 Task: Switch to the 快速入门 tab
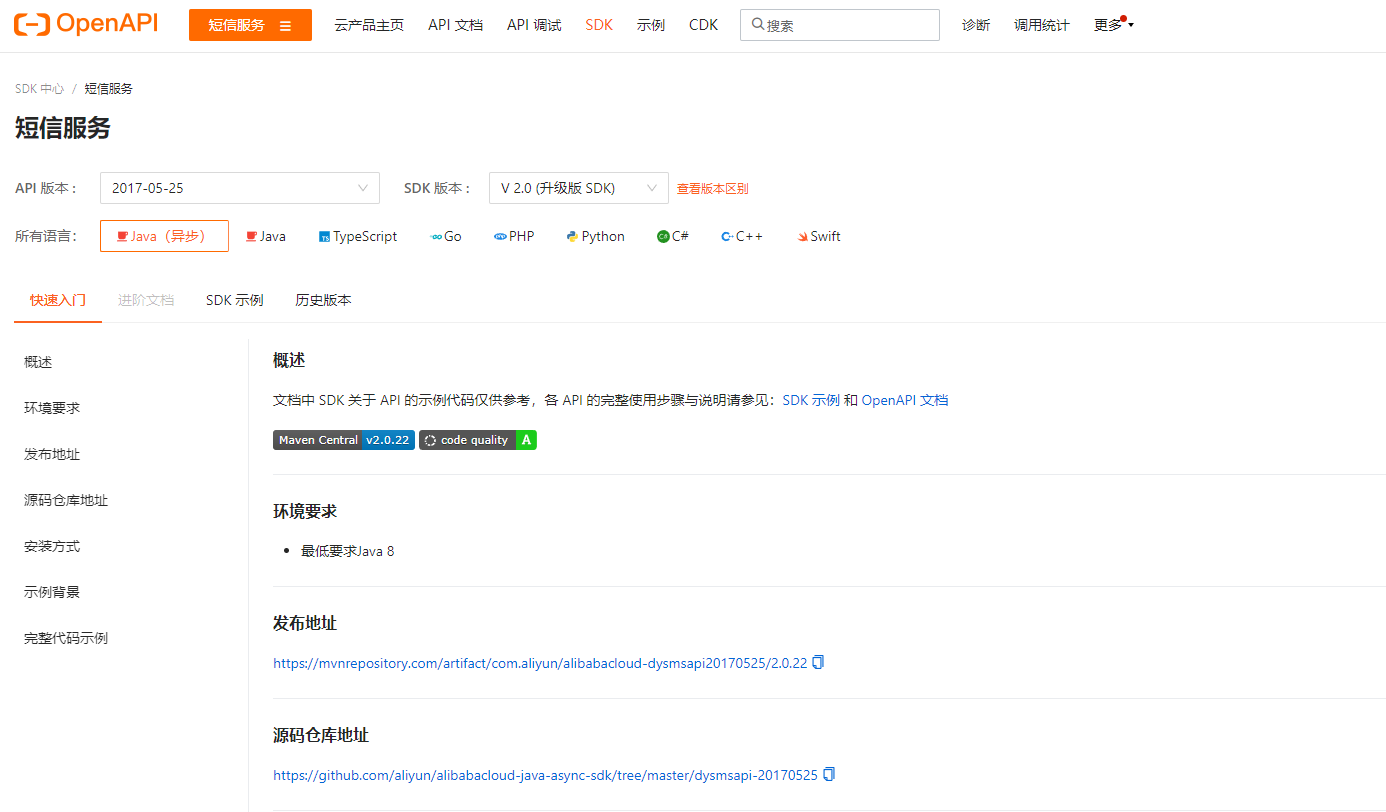click(58, 300)
